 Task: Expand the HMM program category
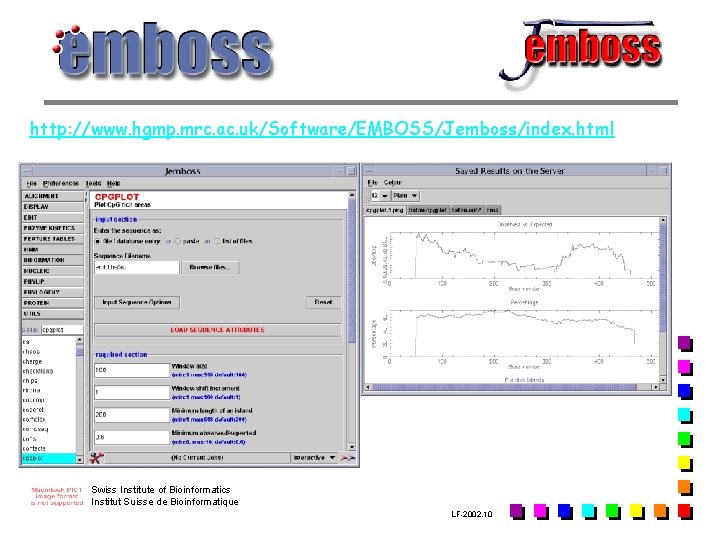coord(53,249)
